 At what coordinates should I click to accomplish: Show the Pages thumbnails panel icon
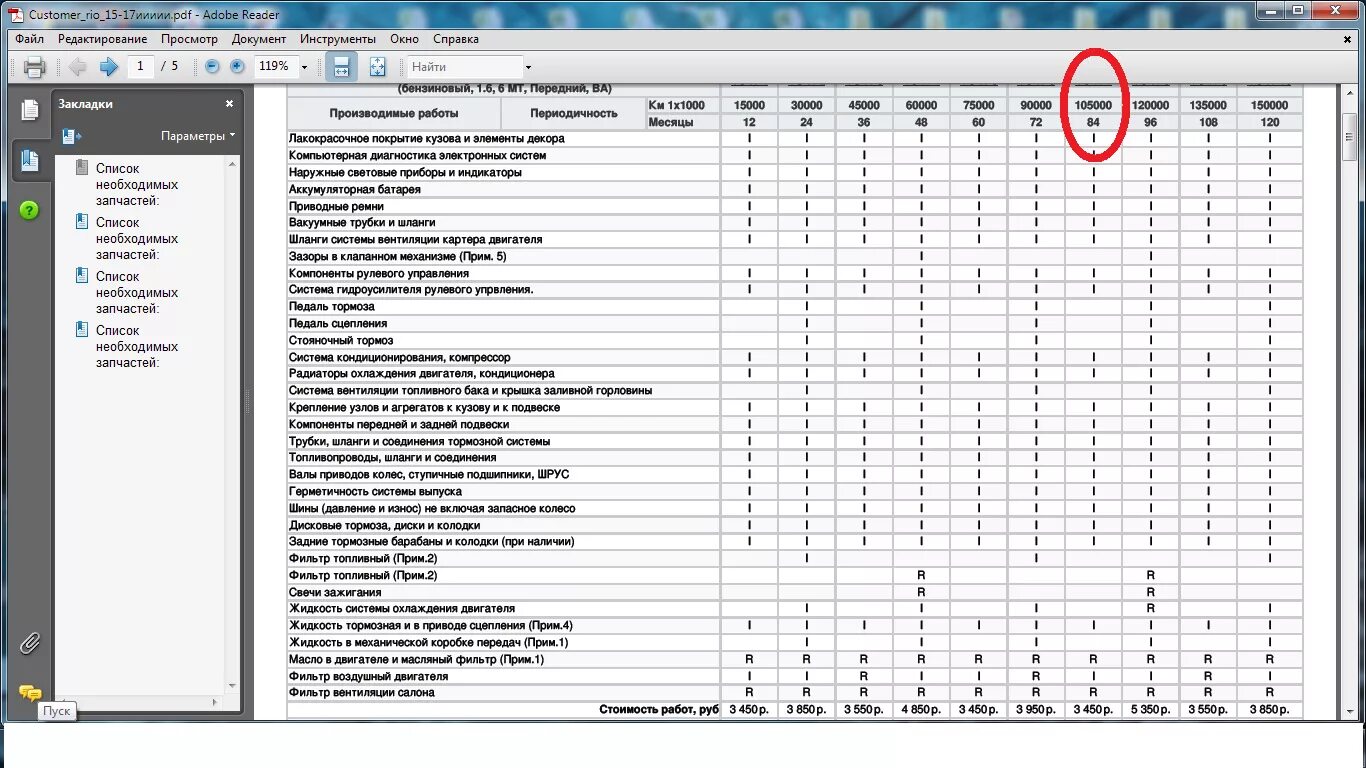point(30,109)
